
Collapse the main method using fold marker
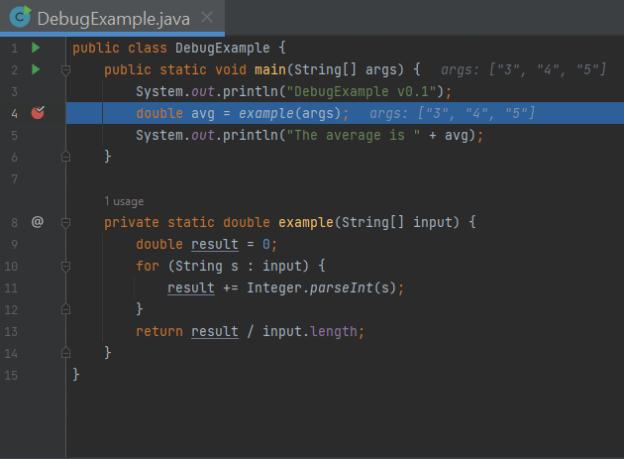click(x=65, y=70)
